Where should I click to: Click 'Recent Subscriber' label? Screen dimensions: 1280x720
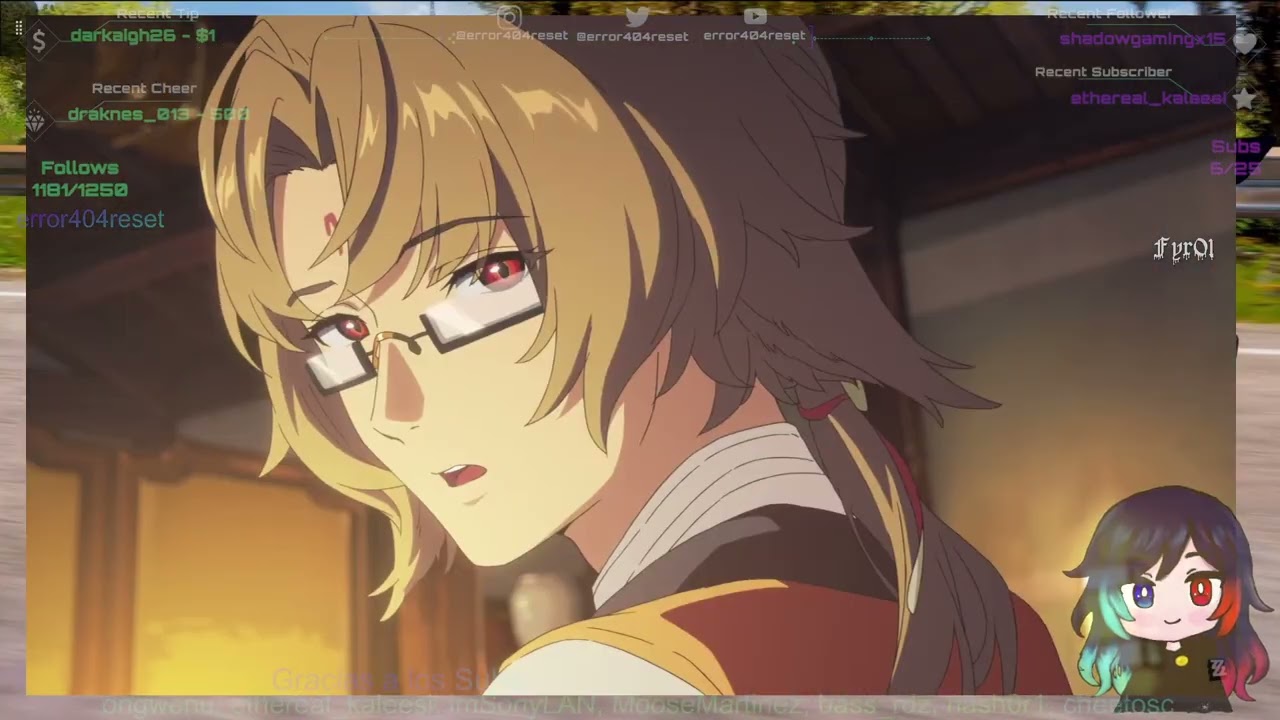1103,72
